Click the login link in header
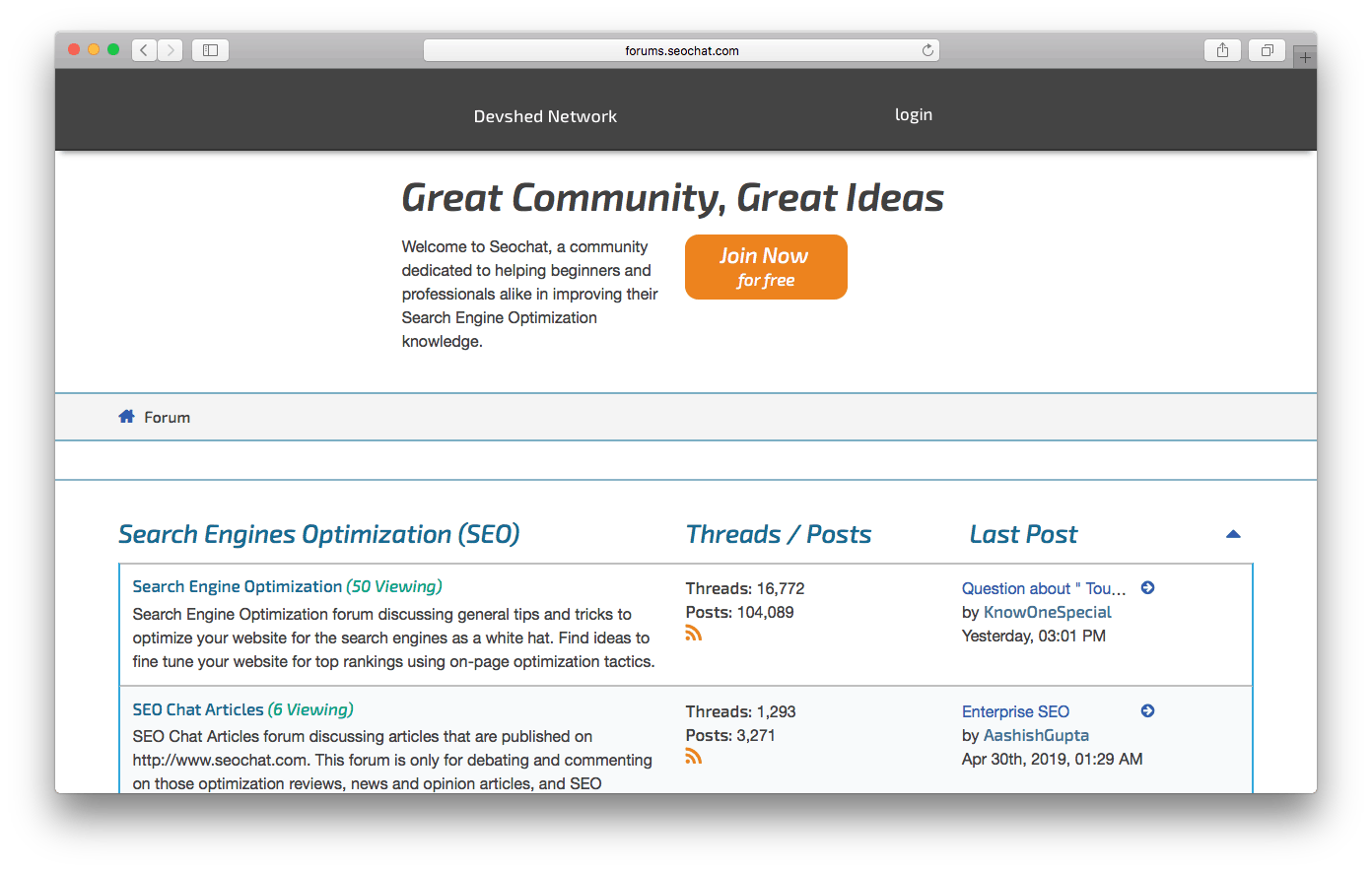 (x=914, y=115)
